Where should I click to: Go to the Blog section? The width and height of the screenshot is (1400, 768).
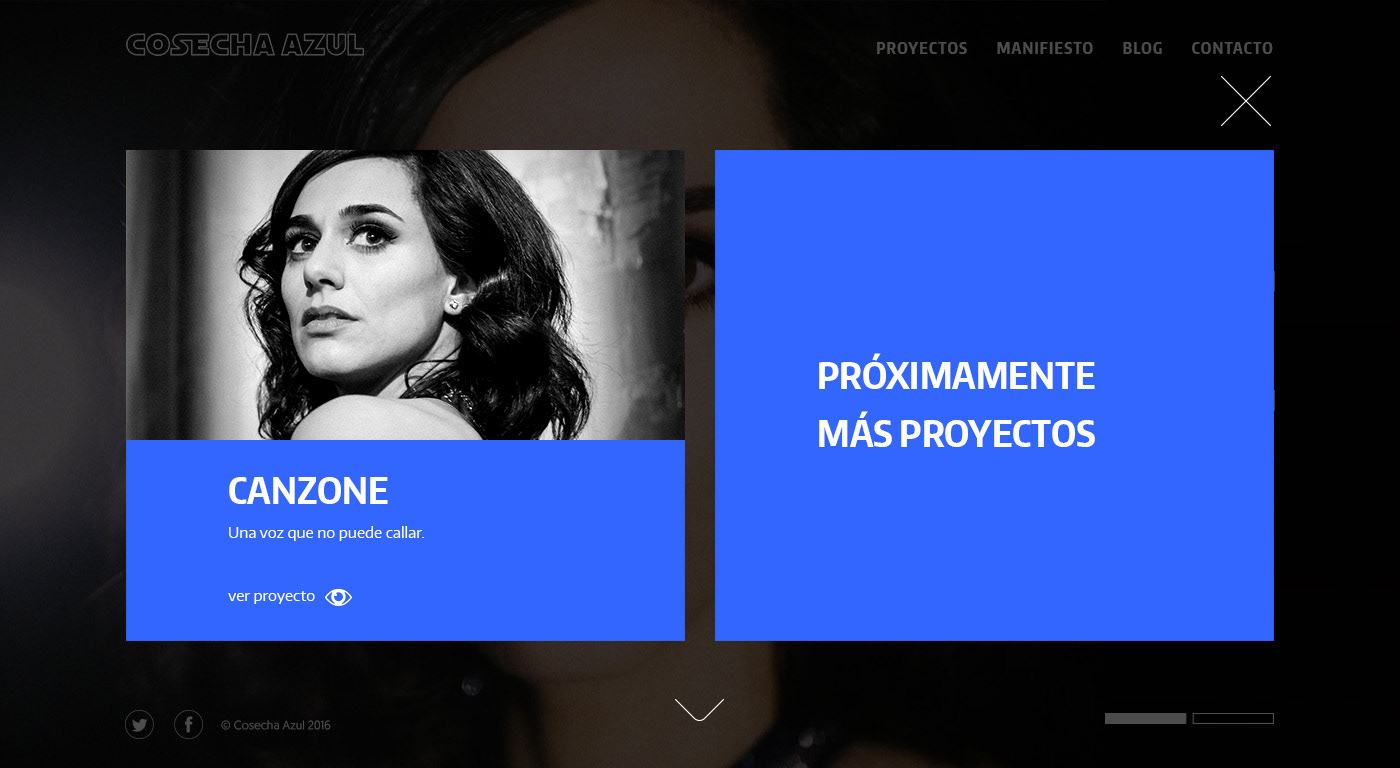click(1142, 48)
